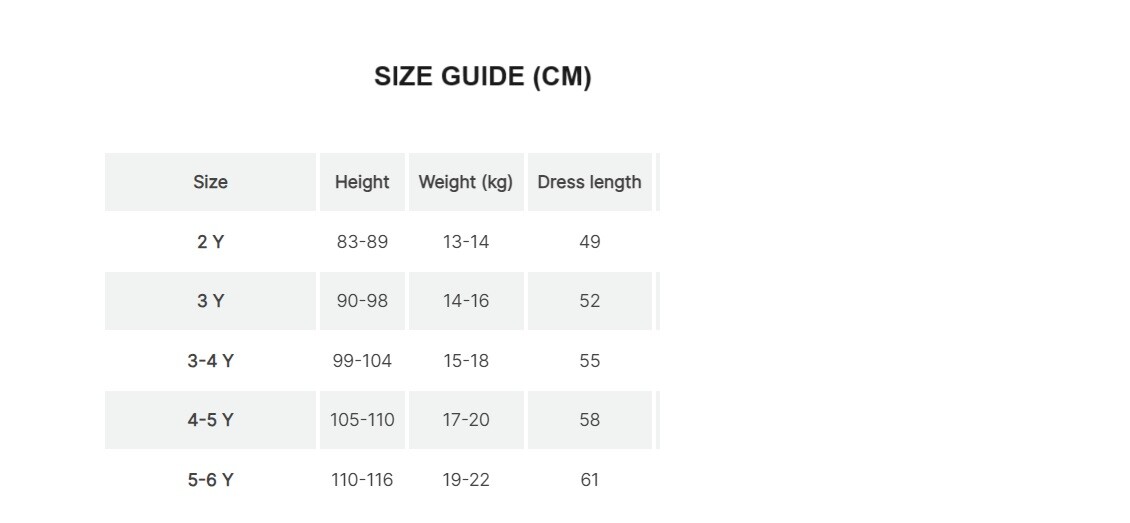
Task: Select the Weight (kg) column header
Action: pyautogui.click(x=465, y=182)
